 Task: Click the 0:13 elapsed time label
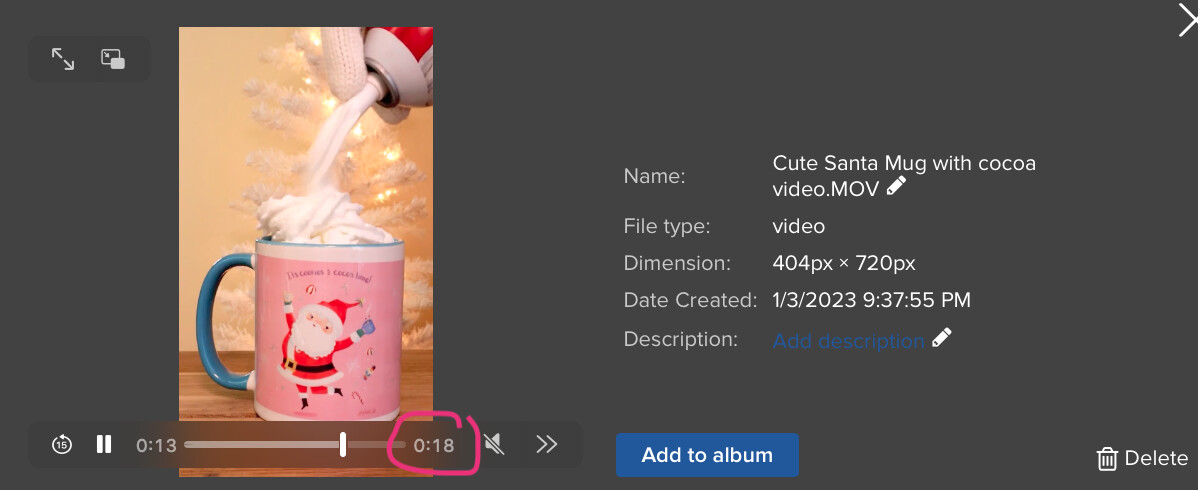[157, 445]
